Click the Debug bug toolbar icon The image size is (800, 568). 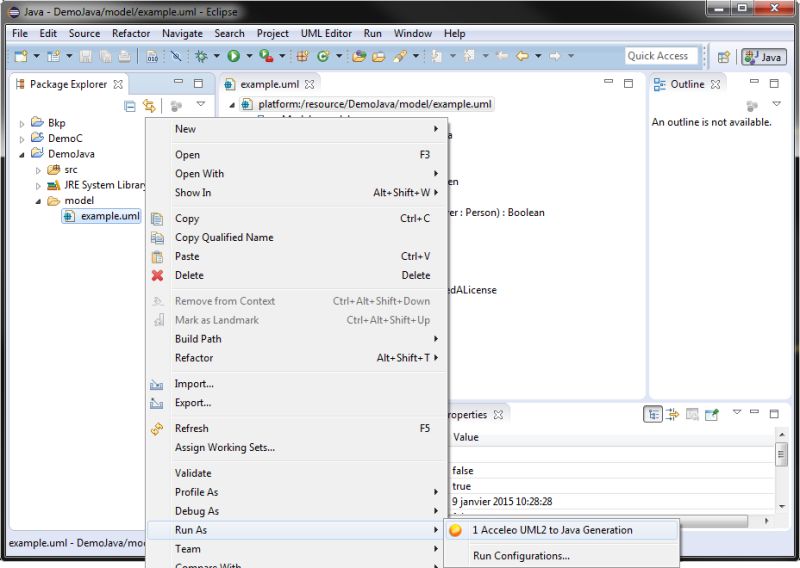coord(202,56)
